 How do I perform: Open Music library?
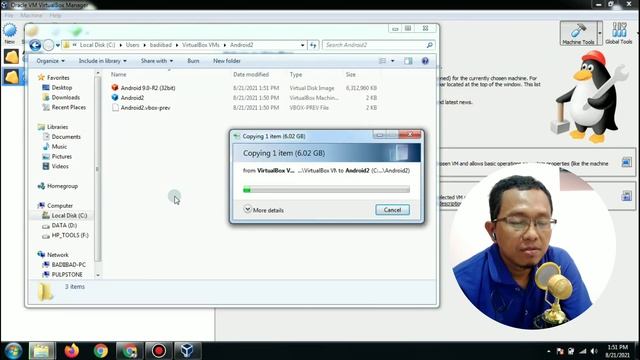(x=59, y=147)
